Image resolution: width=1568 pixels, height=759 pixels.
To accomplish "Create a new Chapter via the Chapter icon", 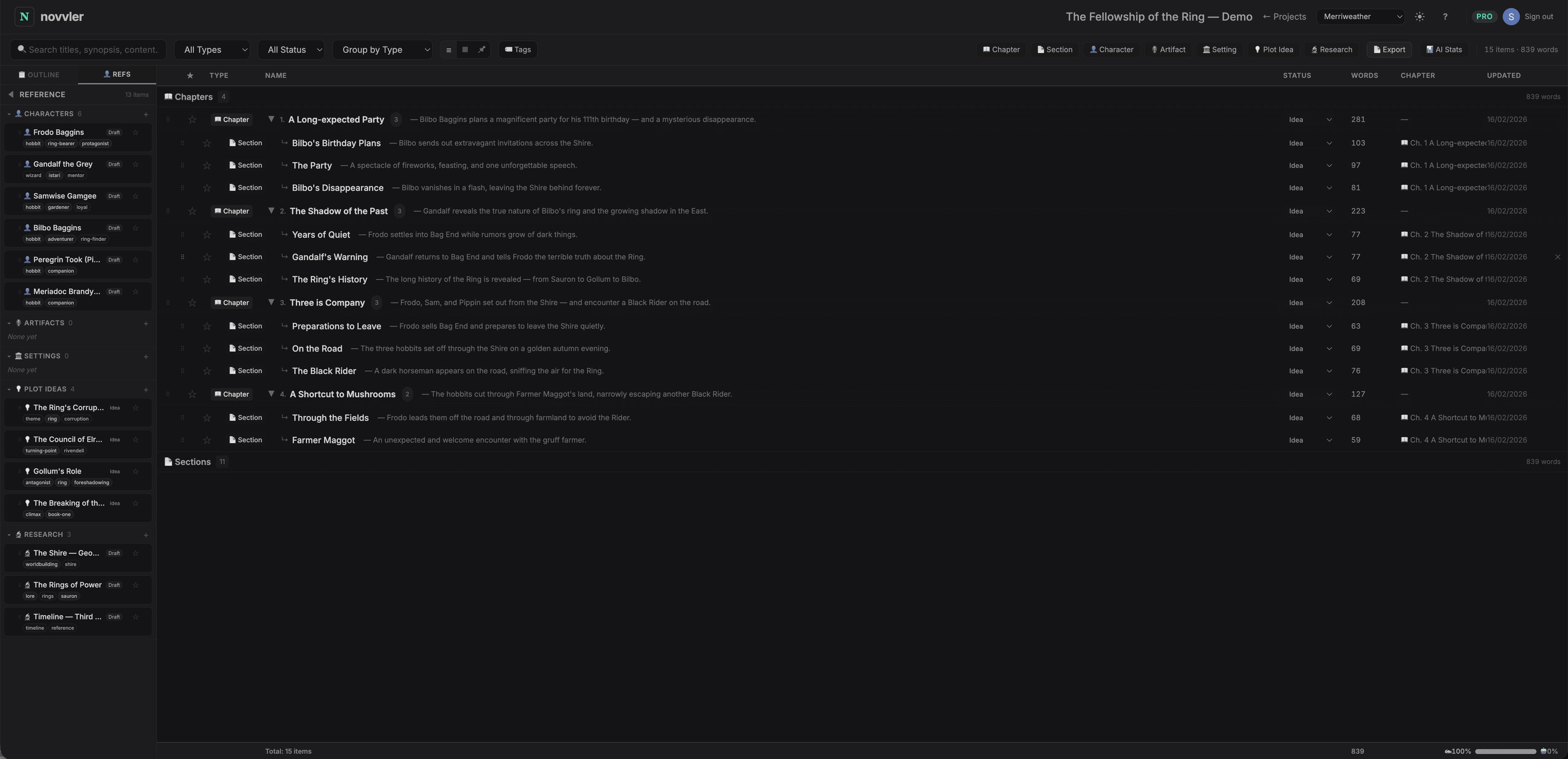I will 1001,49.
